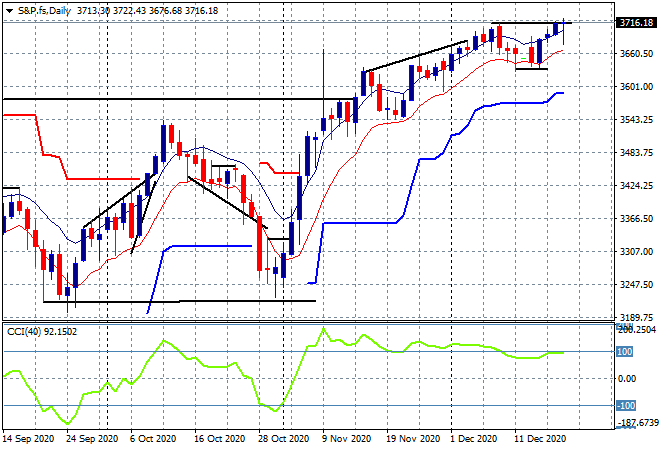
Task: Click the S&P.fs,Daily chart title text
Action: click(x=44, y=11)
